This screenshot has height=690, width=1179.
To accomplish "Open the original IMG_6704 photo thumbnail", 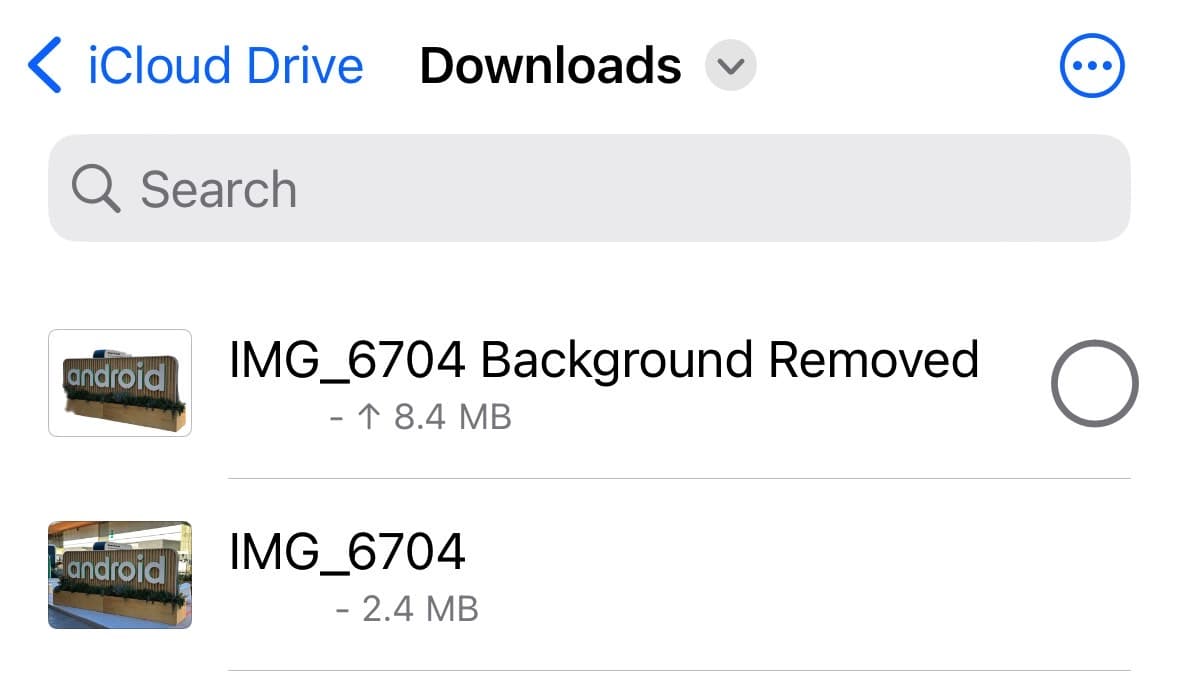I will pyautogui.click(x=120, y=574).
